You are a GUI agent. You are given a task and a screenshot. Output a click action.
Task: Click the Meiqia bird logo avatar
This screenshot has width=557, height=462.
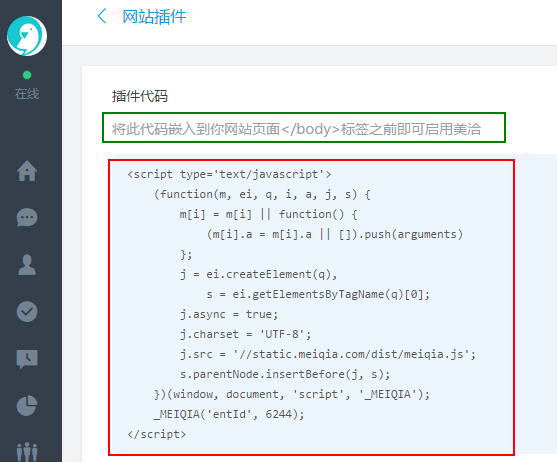[x=27, y=36]
